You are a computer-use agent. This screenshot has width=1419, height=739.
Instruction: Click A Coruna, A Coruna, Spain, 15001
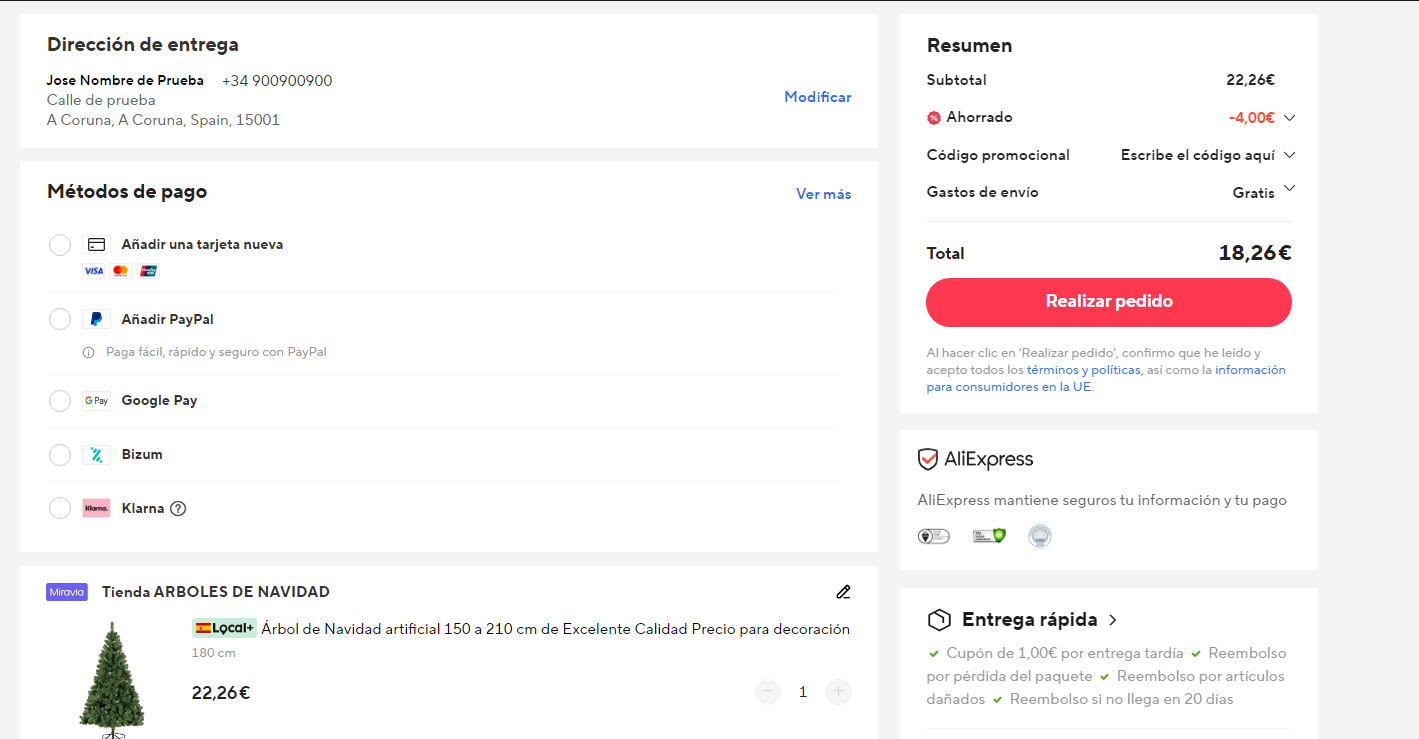point(163,120)
